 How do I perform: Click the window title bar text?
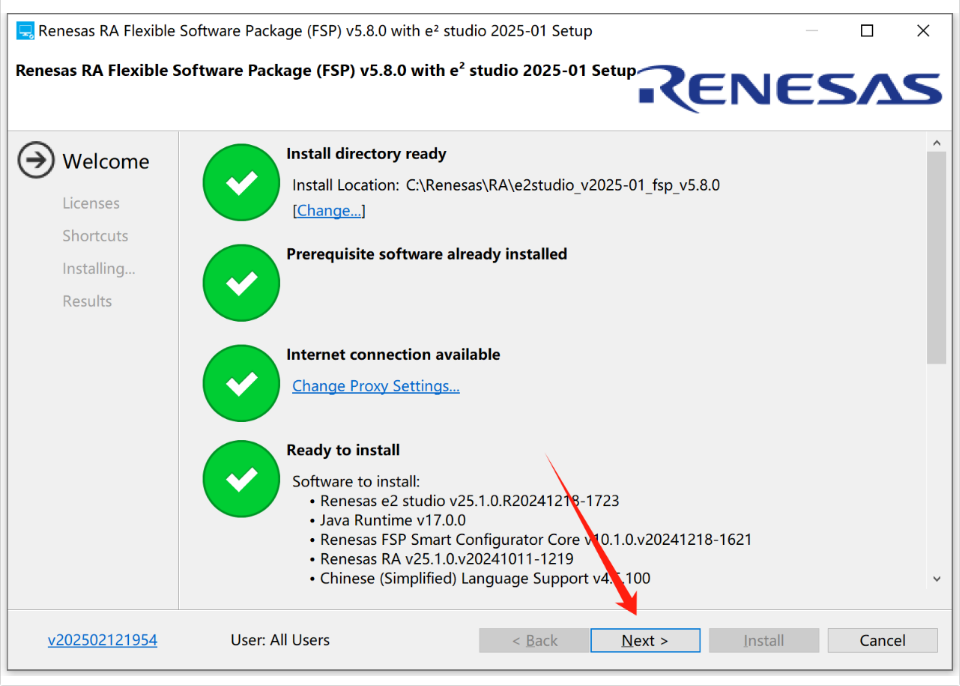point(315,31)
